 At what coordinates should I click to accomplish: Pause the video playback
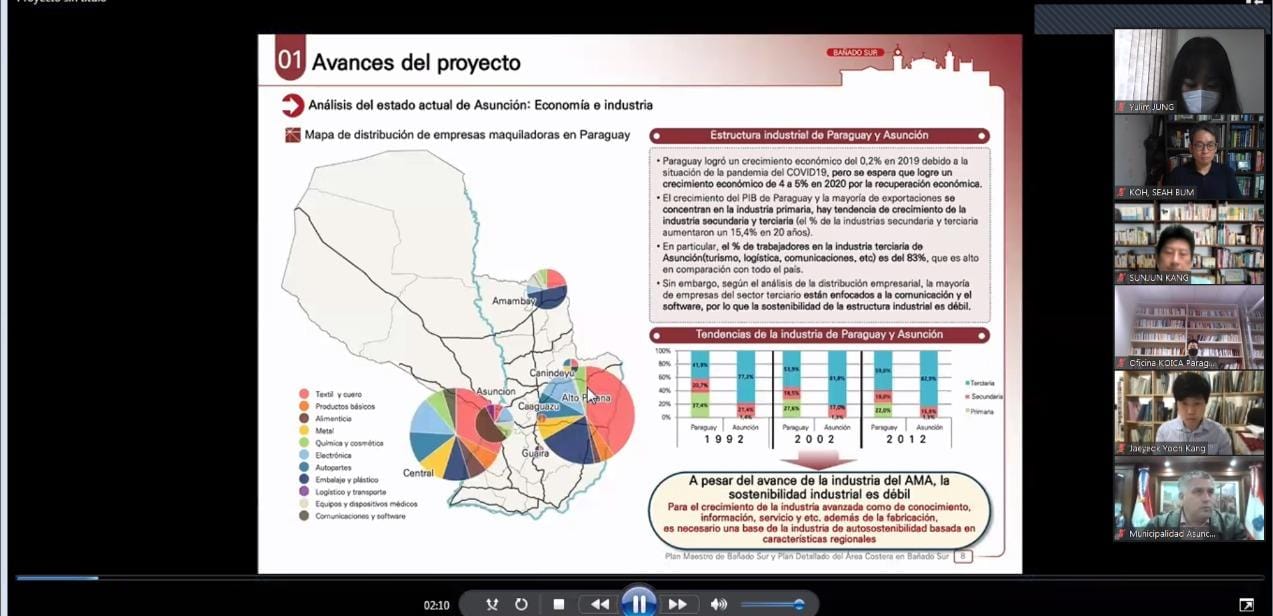[x=638, y=603]
